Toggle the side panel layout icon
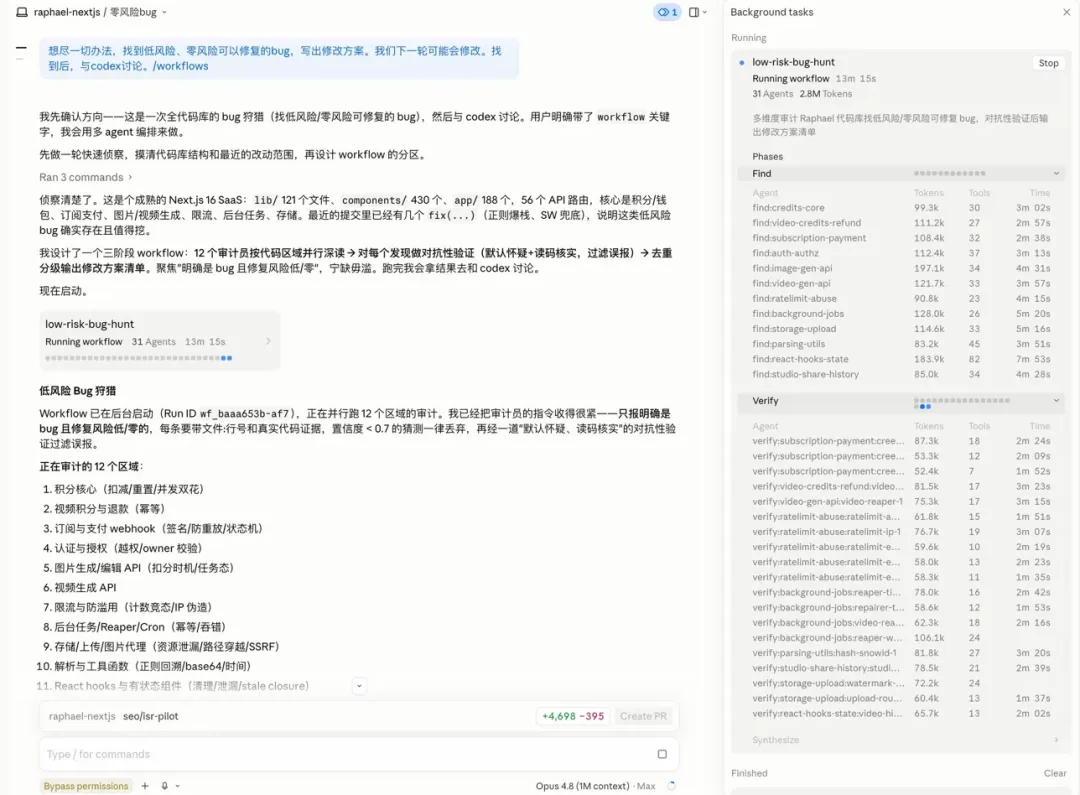Screen dimensions: 1080x795 [x=694, y=12]
